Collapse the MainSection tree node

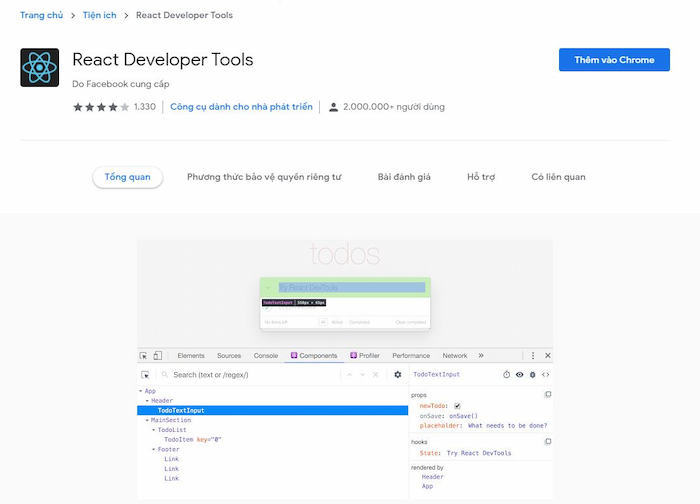[147, 420]
